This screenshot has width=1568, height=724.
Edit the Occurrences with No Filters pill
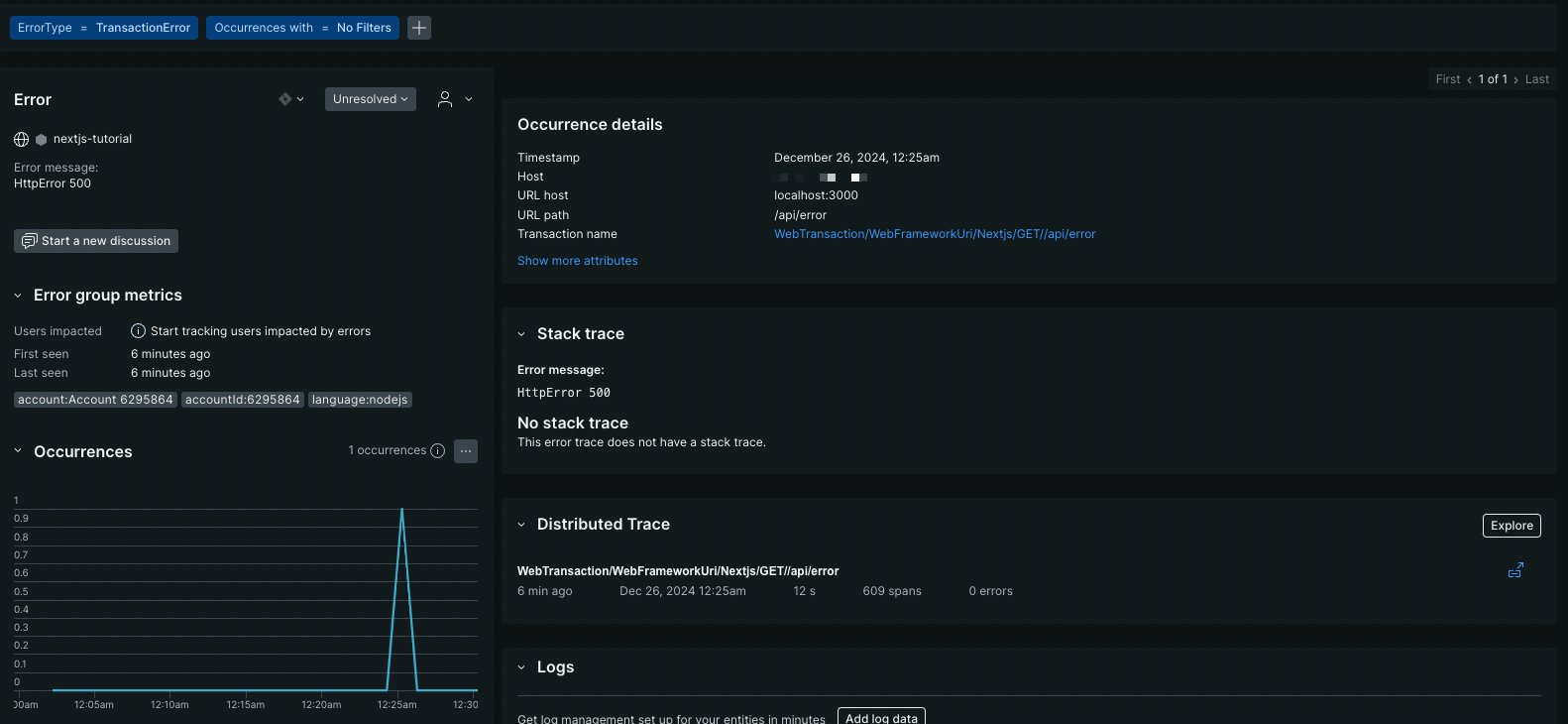coord(302,28)
